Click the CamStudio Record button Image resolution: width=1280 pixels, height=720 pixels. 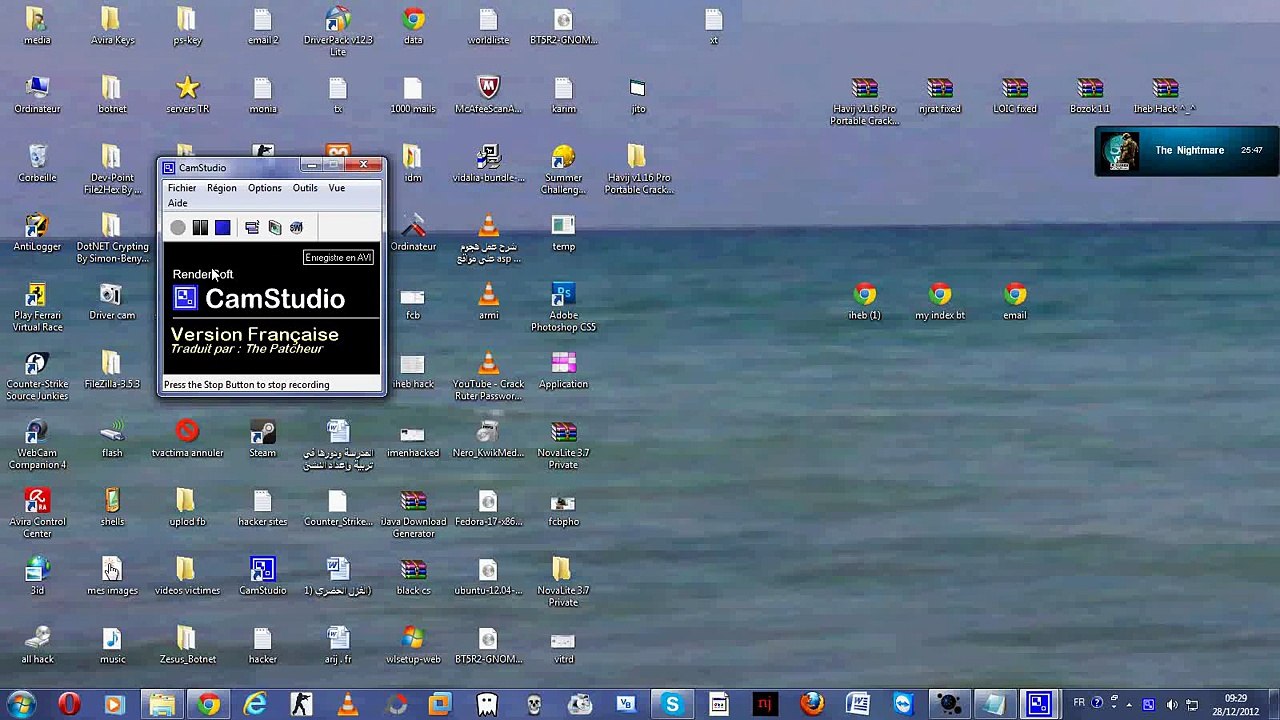coord(178,228)
